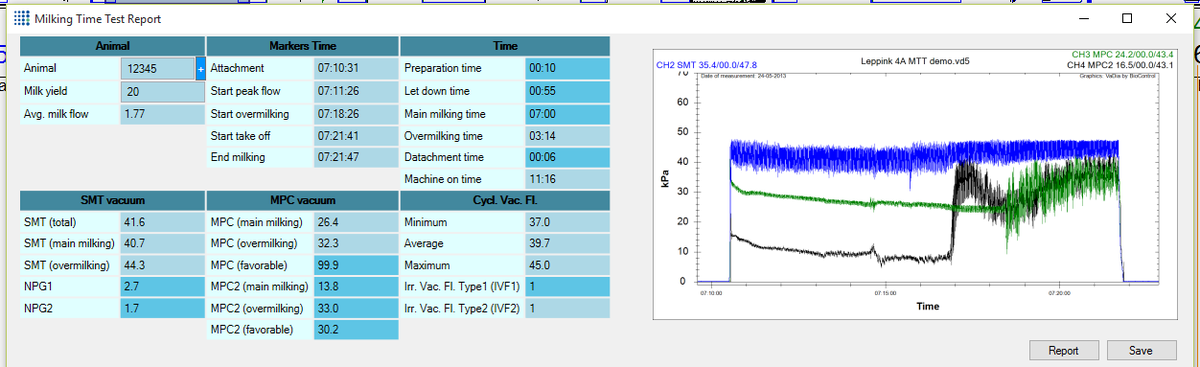This screenshot has width=1200, height=367.
Task: Select MPC (main milking) value 26.4
Action: [x=356, y=222]
